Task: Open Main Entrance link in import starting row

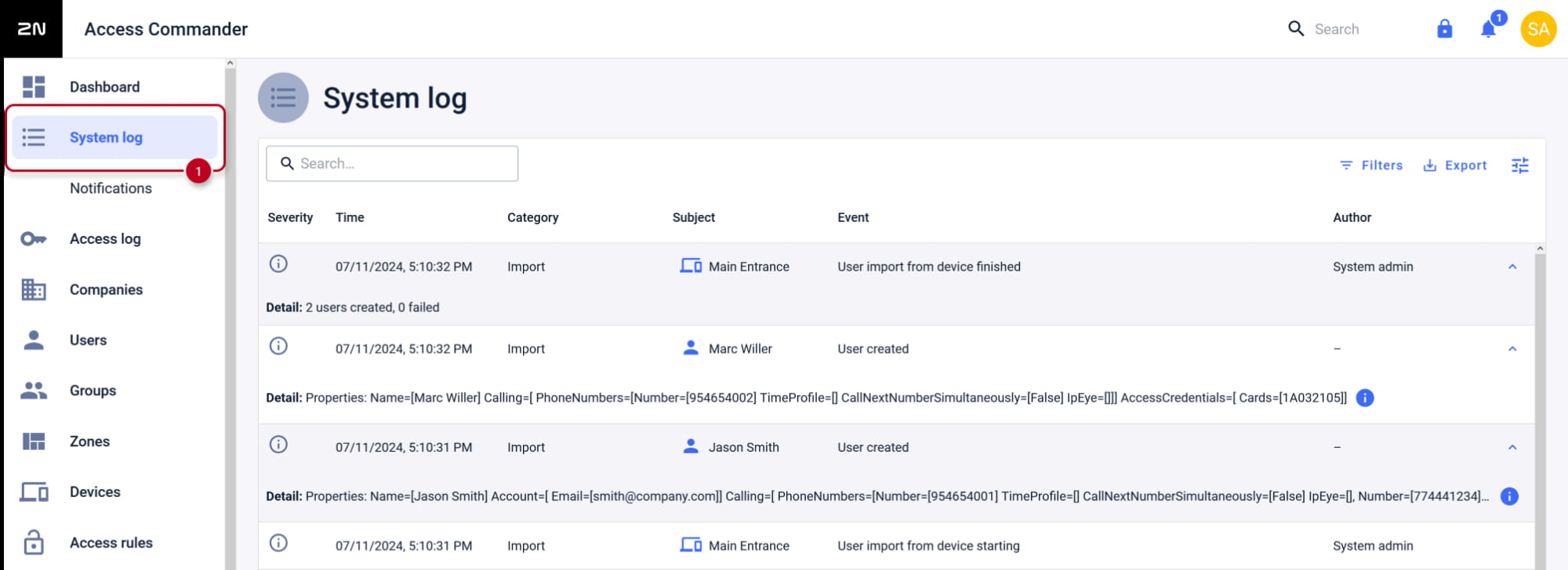Action: pyautogui.click(x=749, y=546)
